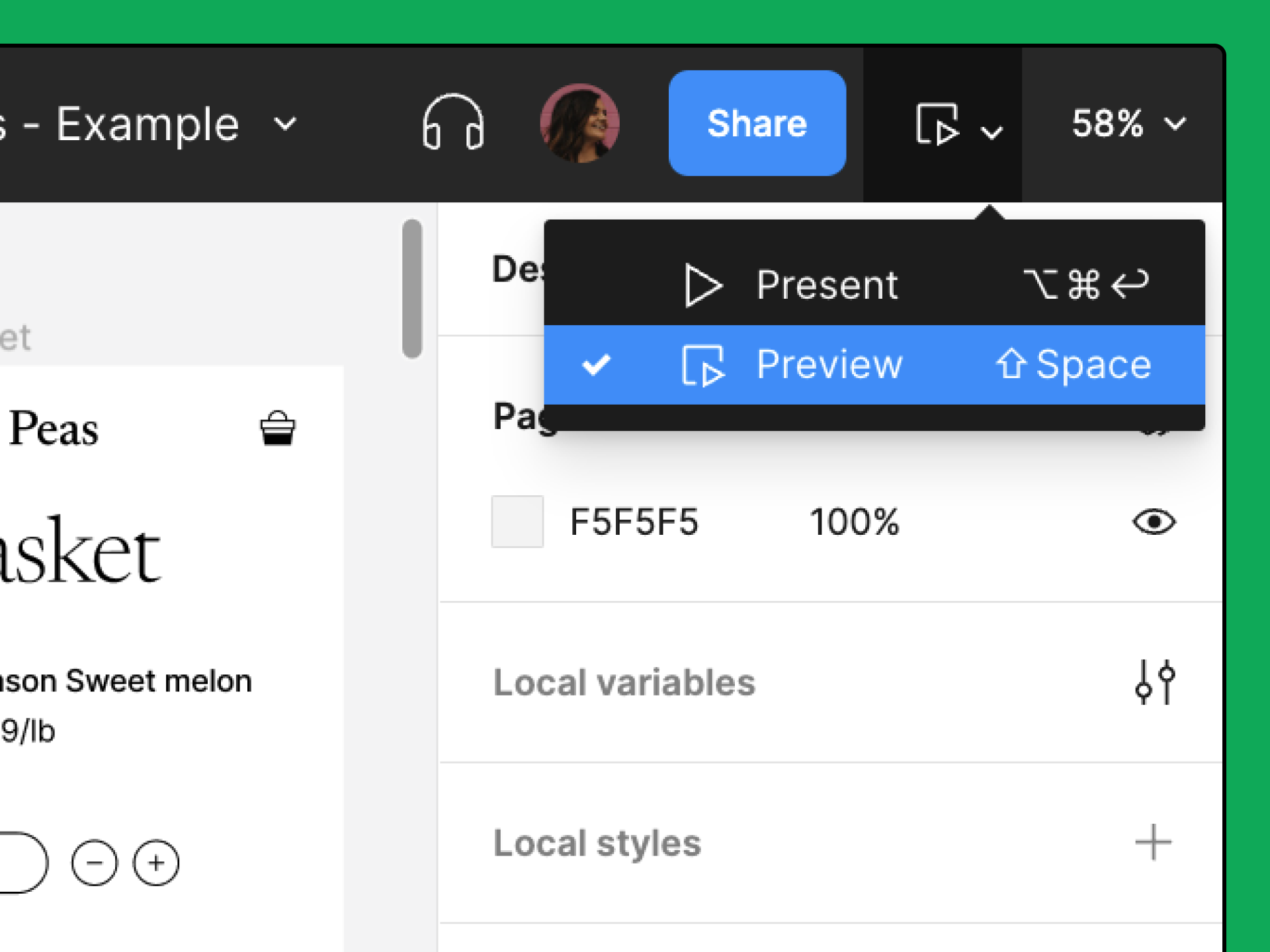Image resolution: width=1270 pixels, height=952 pixels.
Task: Click the plus quantity button in the design
Action: [156, 863]
